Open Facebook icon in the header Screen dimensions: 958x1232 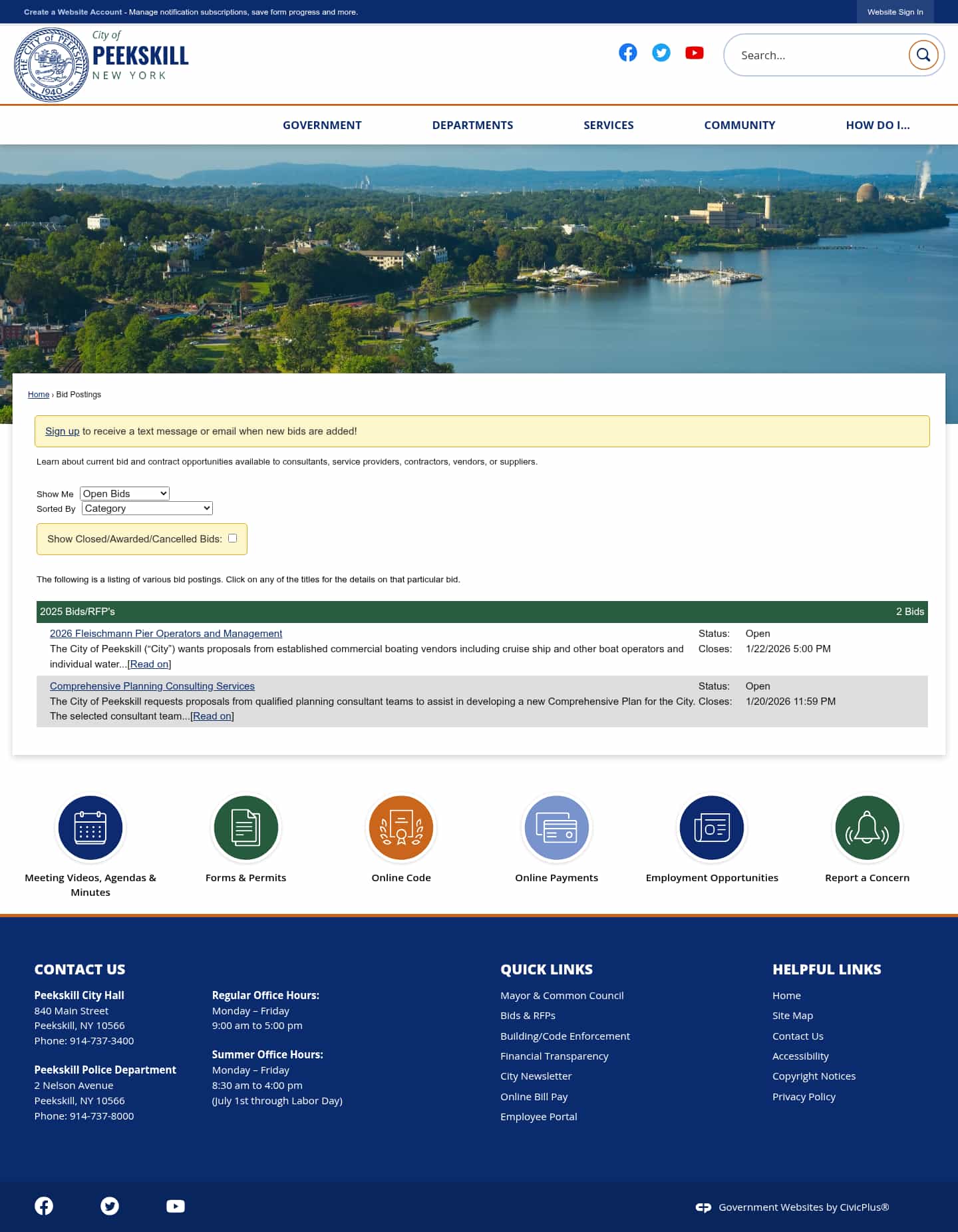[627, 53]
